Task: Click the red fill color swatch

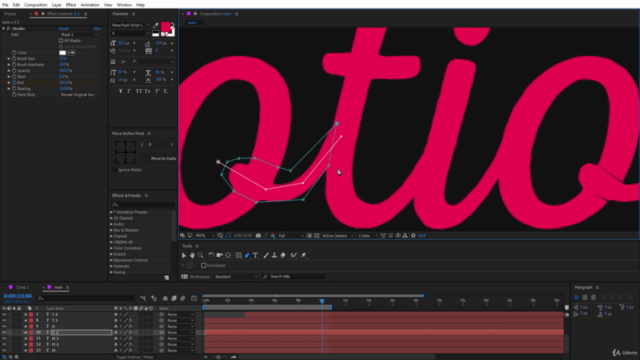Action: (x=165, y=27)
